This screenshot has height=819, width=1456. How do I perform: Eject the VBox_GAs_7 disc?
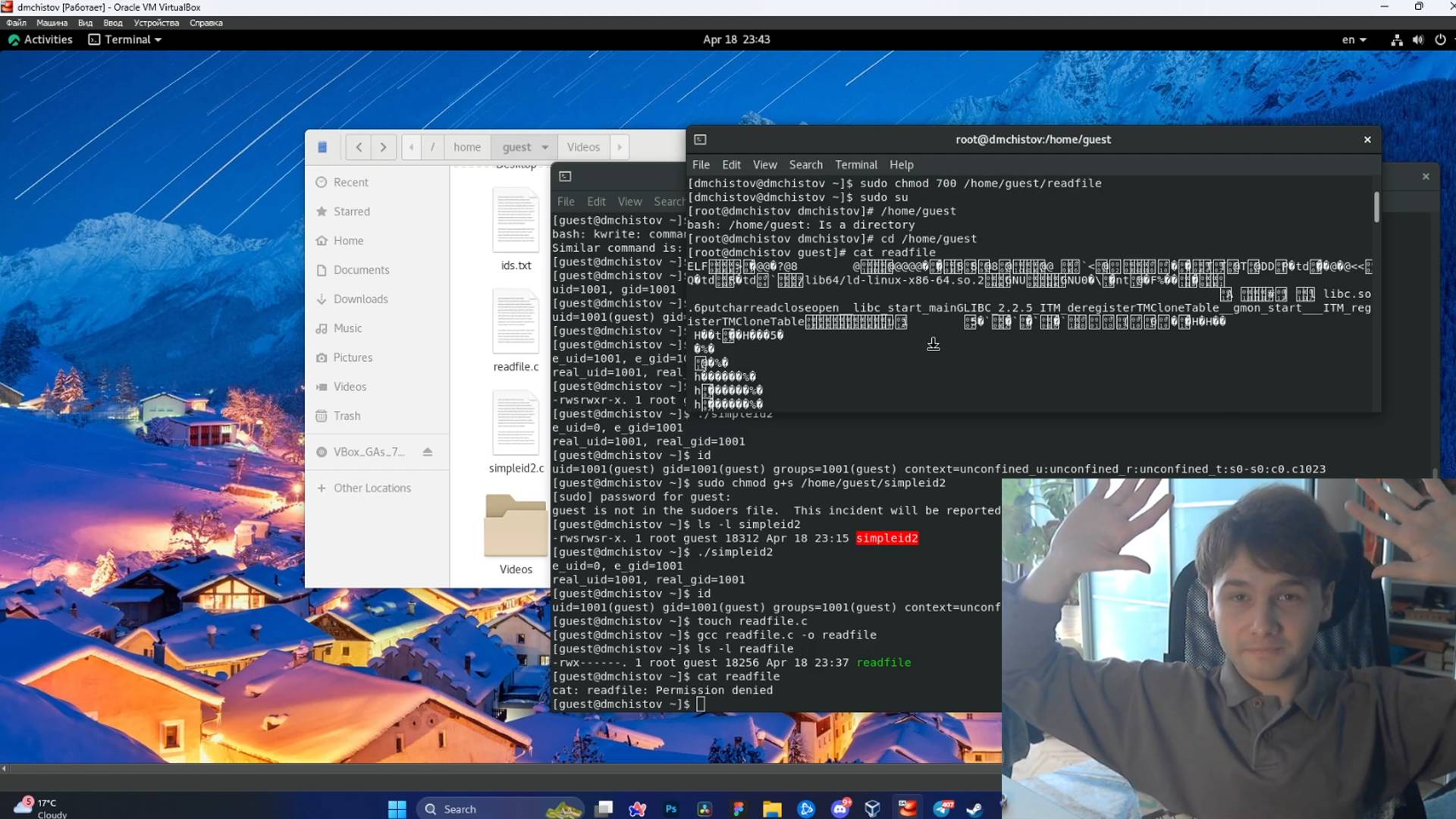coord(428,451)
